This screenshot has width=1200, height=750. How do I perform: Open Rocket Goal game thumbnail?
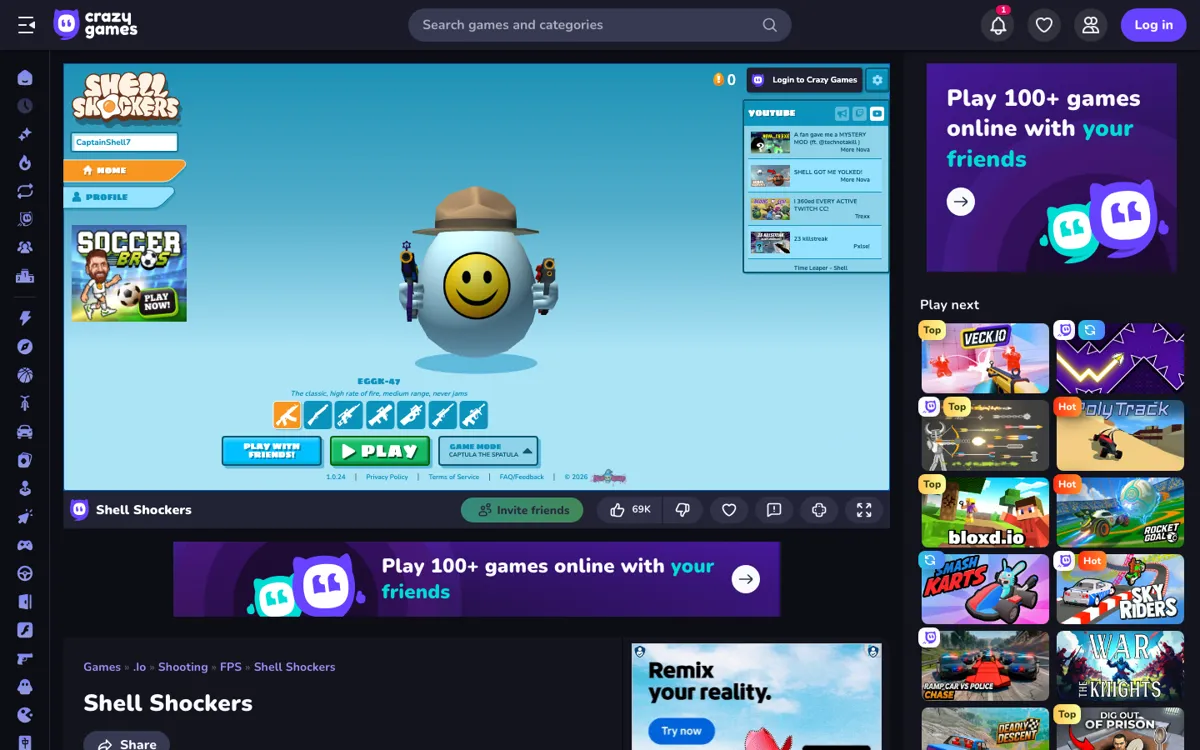click(1120, 512)
